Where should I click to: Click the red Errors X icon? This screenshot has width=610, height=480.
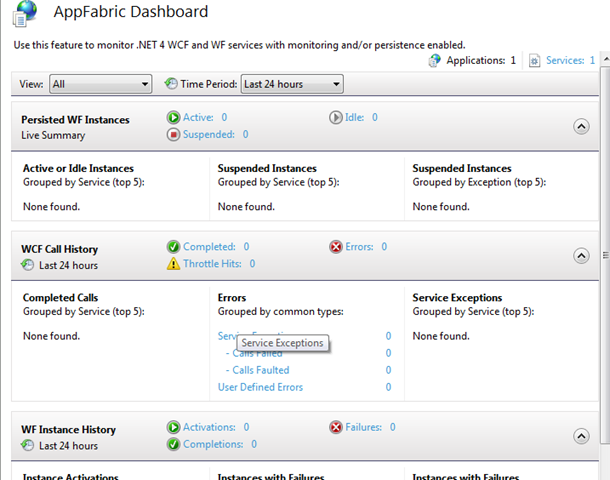coord(335,247)
